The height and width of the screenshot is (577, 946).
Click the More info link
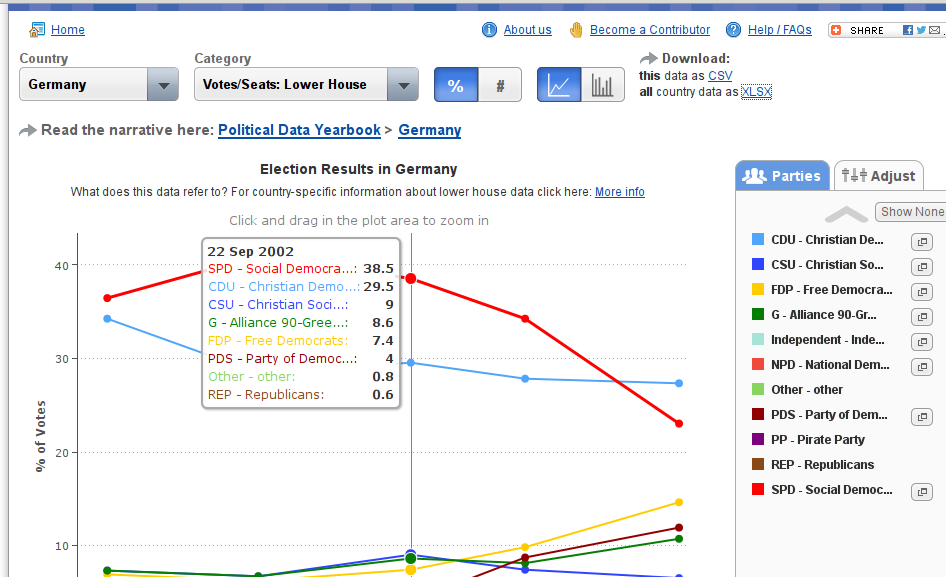[x=620, y=192]
